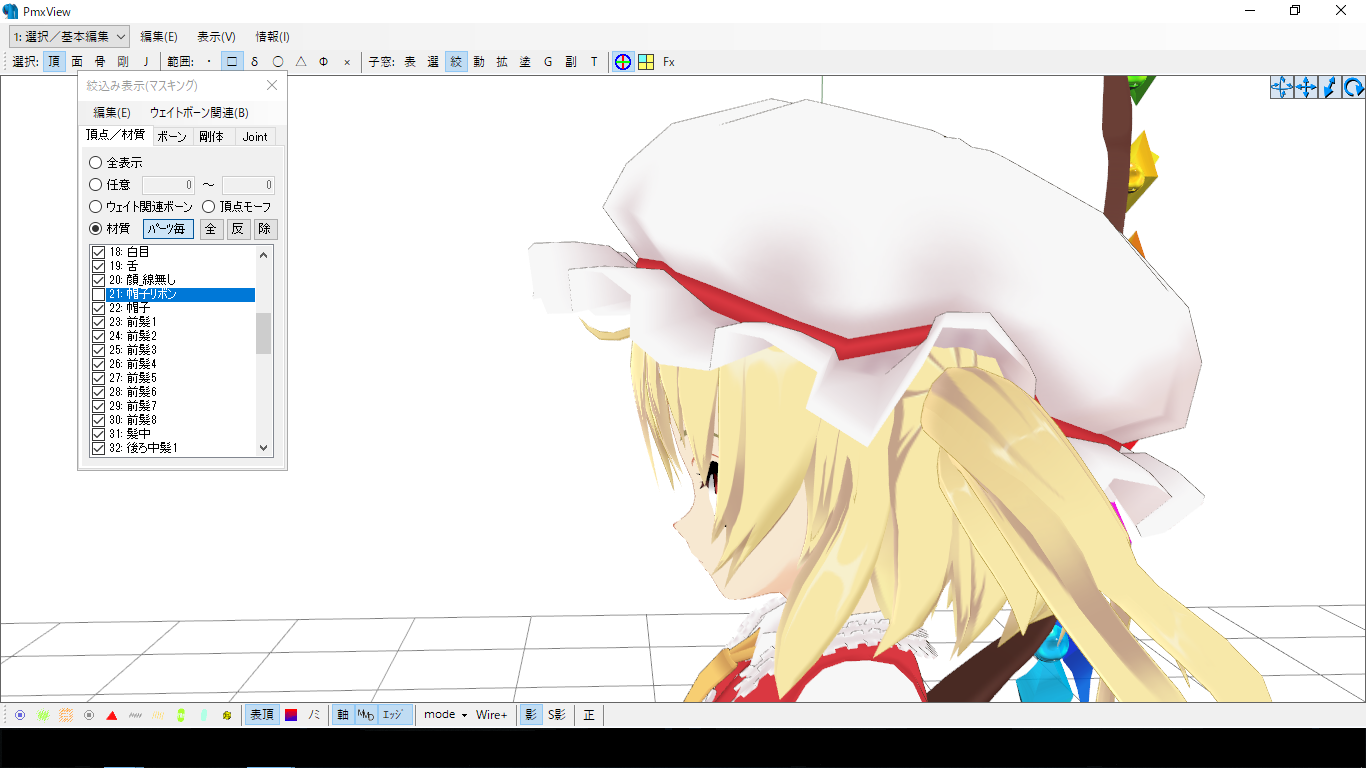This screenshot has width=1366, height=768.
Task: Toggle the 影 shadow button
Action: point(531,715)
